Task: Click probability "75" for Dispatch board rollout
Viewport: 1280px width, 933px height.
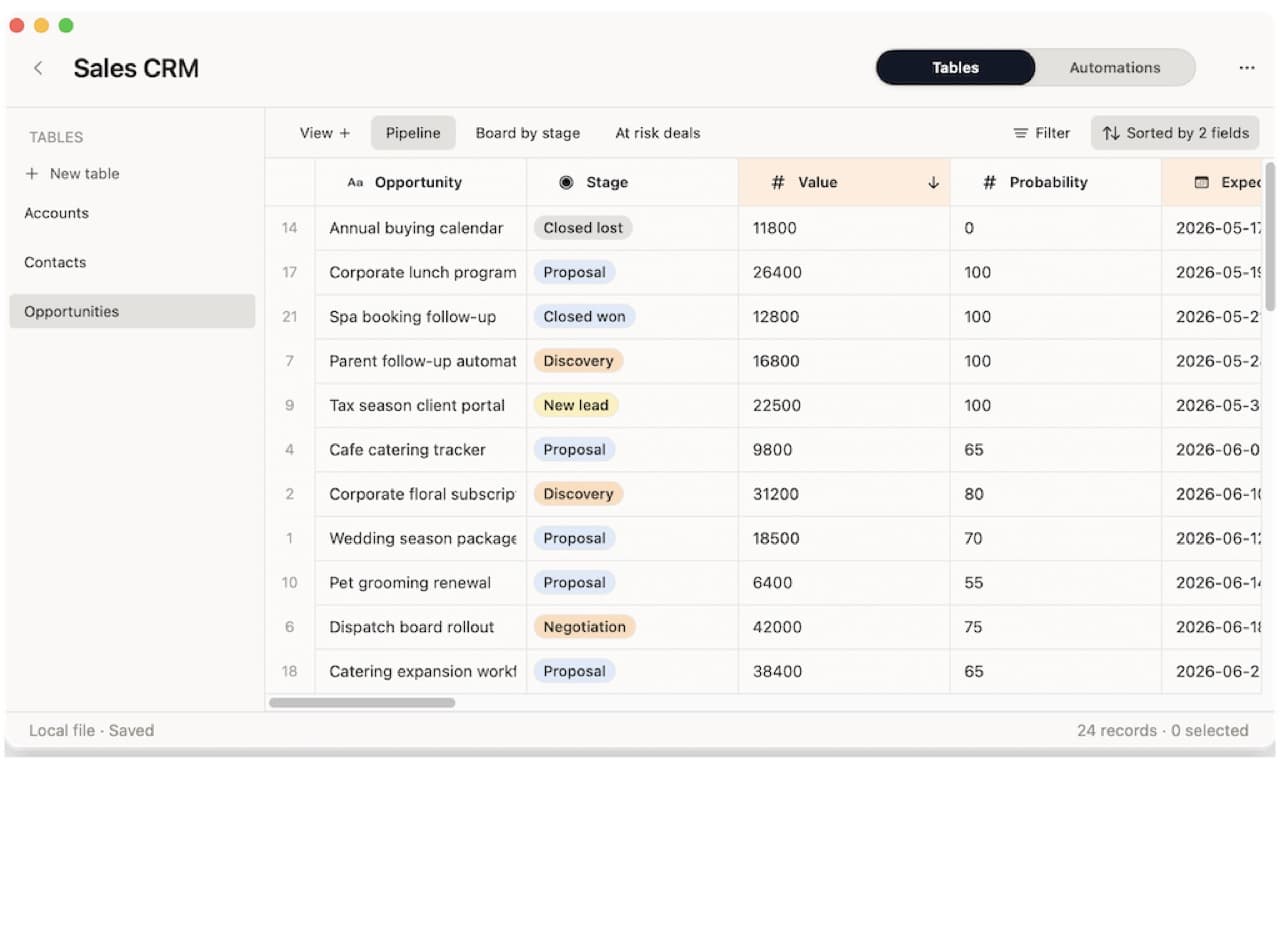Action: coord(1056,627)
